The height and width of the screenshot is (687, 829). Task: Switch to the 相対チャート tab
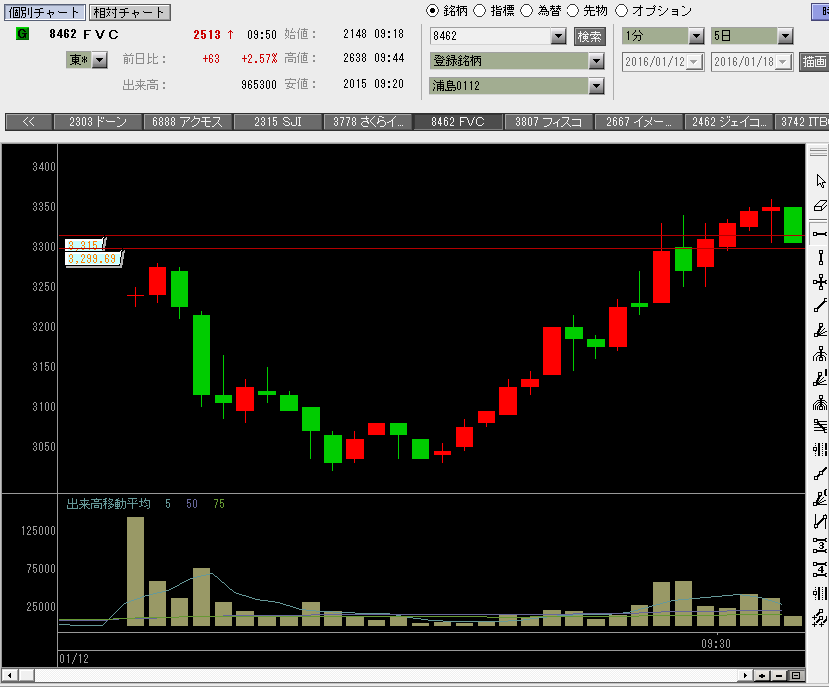(x=130, y=12)
